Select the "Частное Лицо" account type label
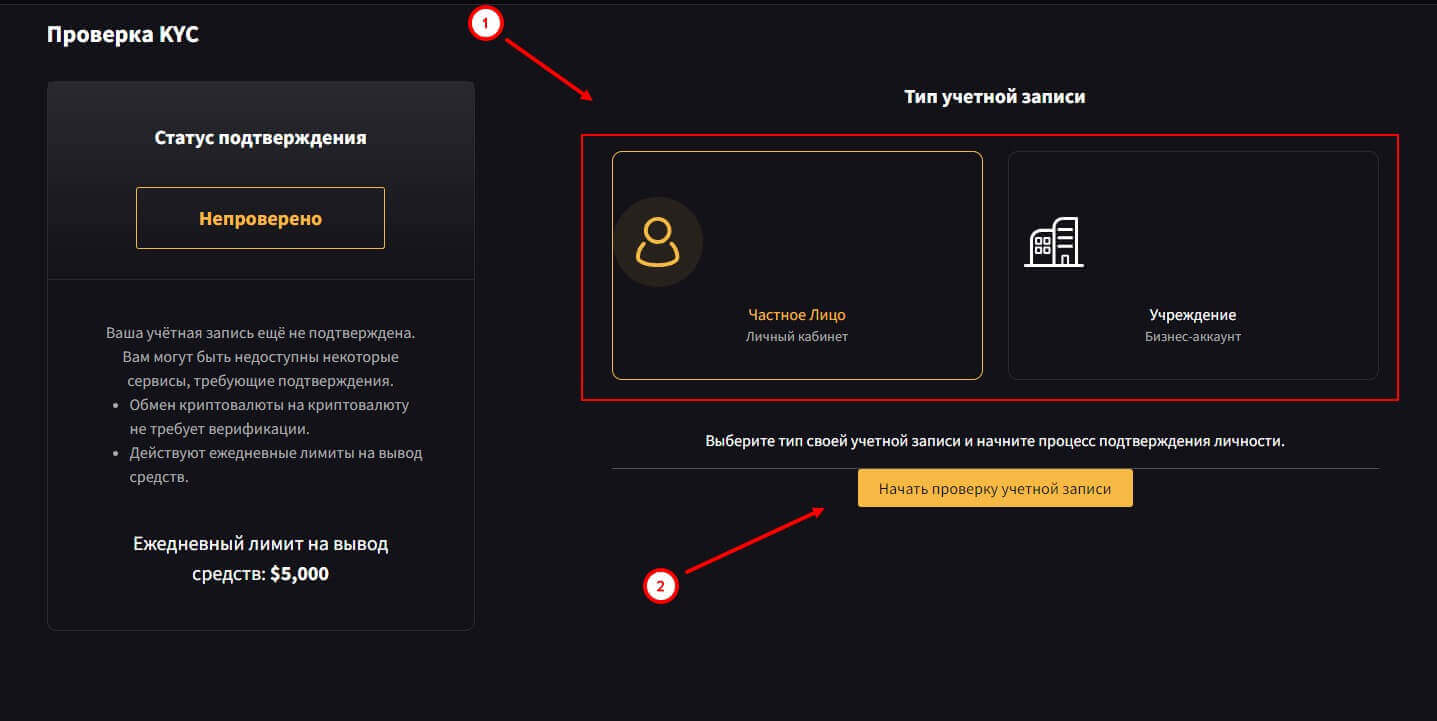Image resolution: width=1437 pixels, height=721 pixels. (797, 315)
